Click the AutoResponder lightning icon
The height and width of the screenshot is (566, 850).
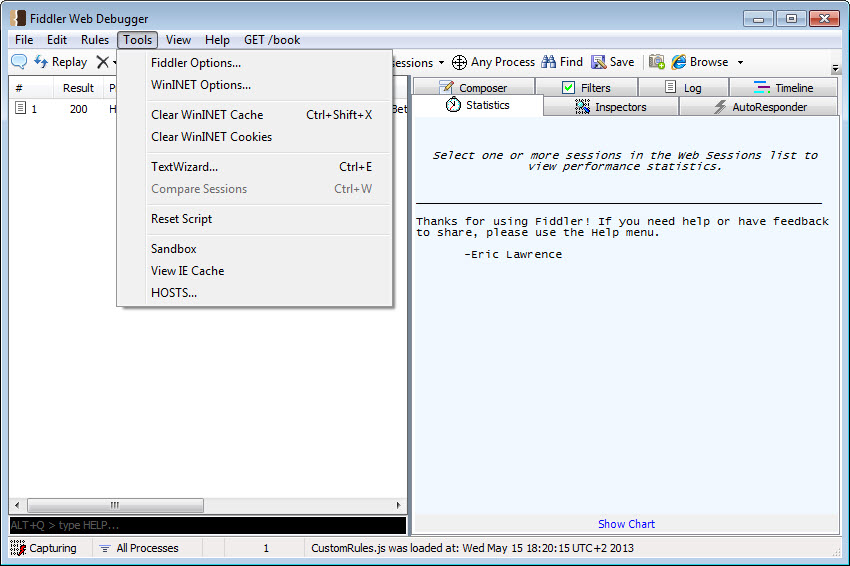tap(719, 107)
